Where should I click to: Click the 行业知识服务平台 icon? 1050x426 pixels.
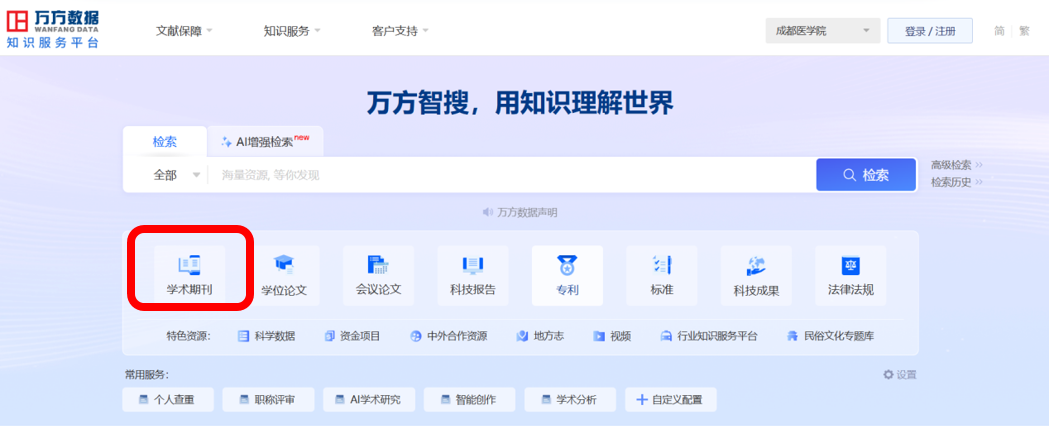[x=666, y=336]
